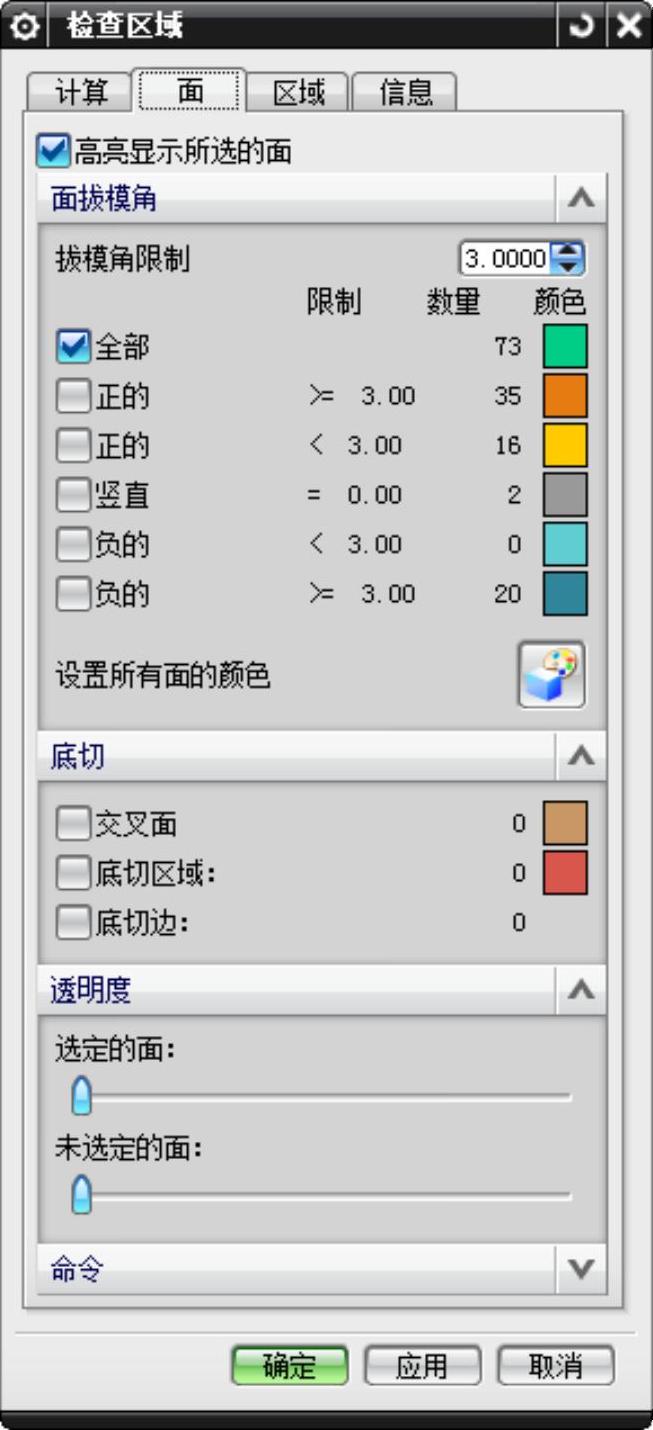
Task: Uncheck 高亮显示所选的面 checkbox
Action: tap(52, 152)
